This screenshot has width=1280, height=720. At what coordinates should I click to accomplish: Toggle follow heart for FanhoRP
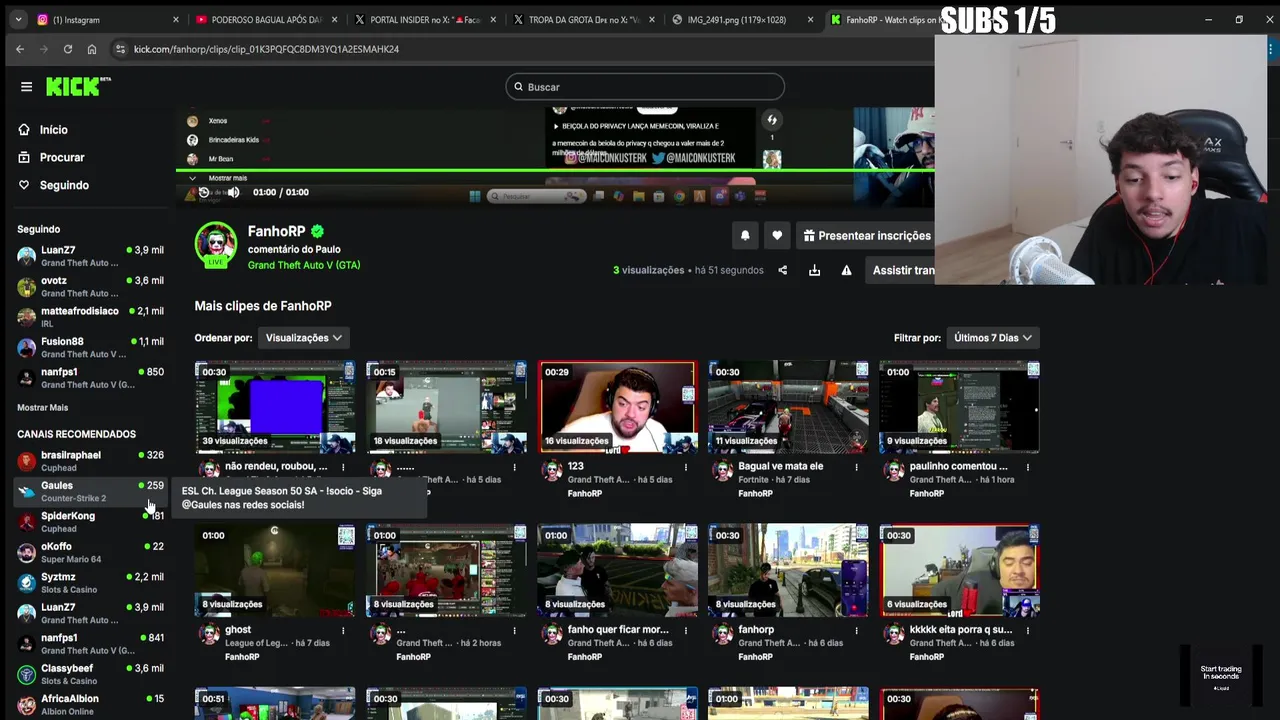[x=777, y=236]
